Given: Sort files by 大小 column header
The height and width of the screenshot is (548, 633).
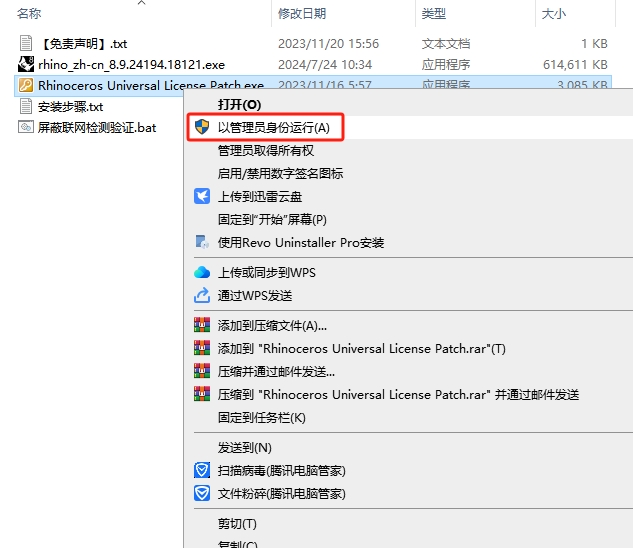Looking at the screenshot, I should click(x=553, y=13).
